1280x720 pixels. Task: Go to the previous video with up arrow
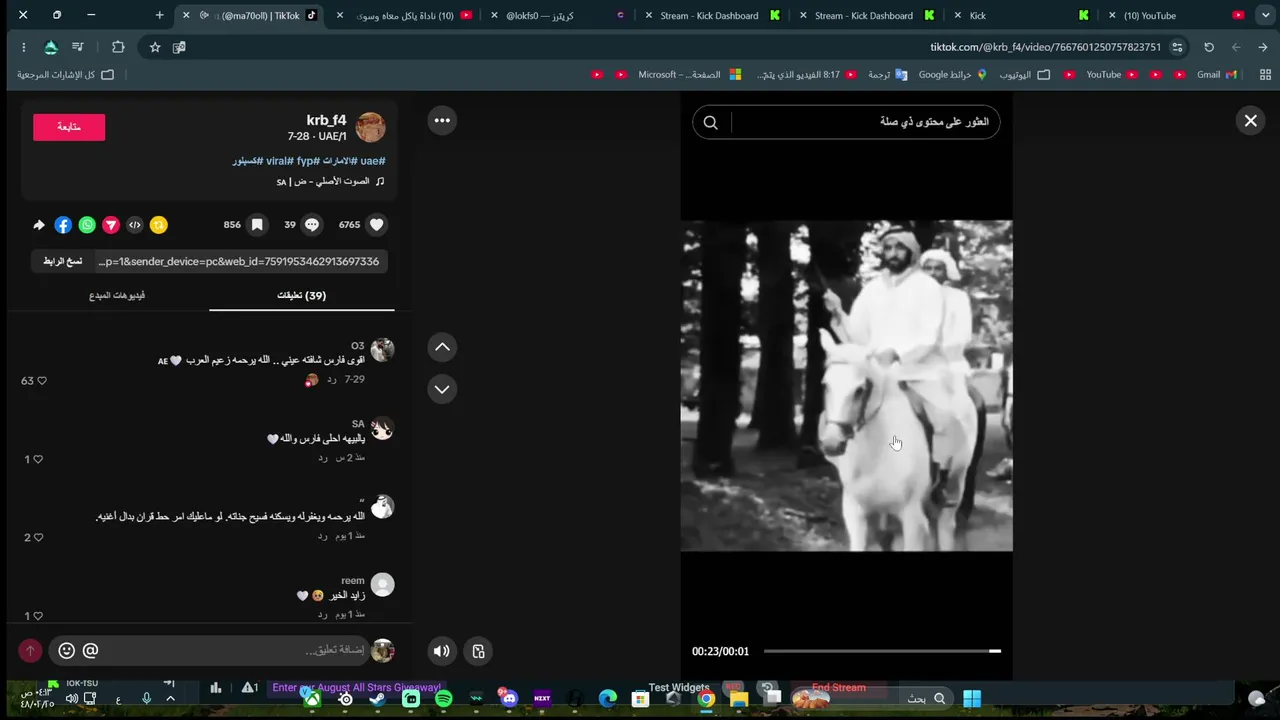(442, 347)
